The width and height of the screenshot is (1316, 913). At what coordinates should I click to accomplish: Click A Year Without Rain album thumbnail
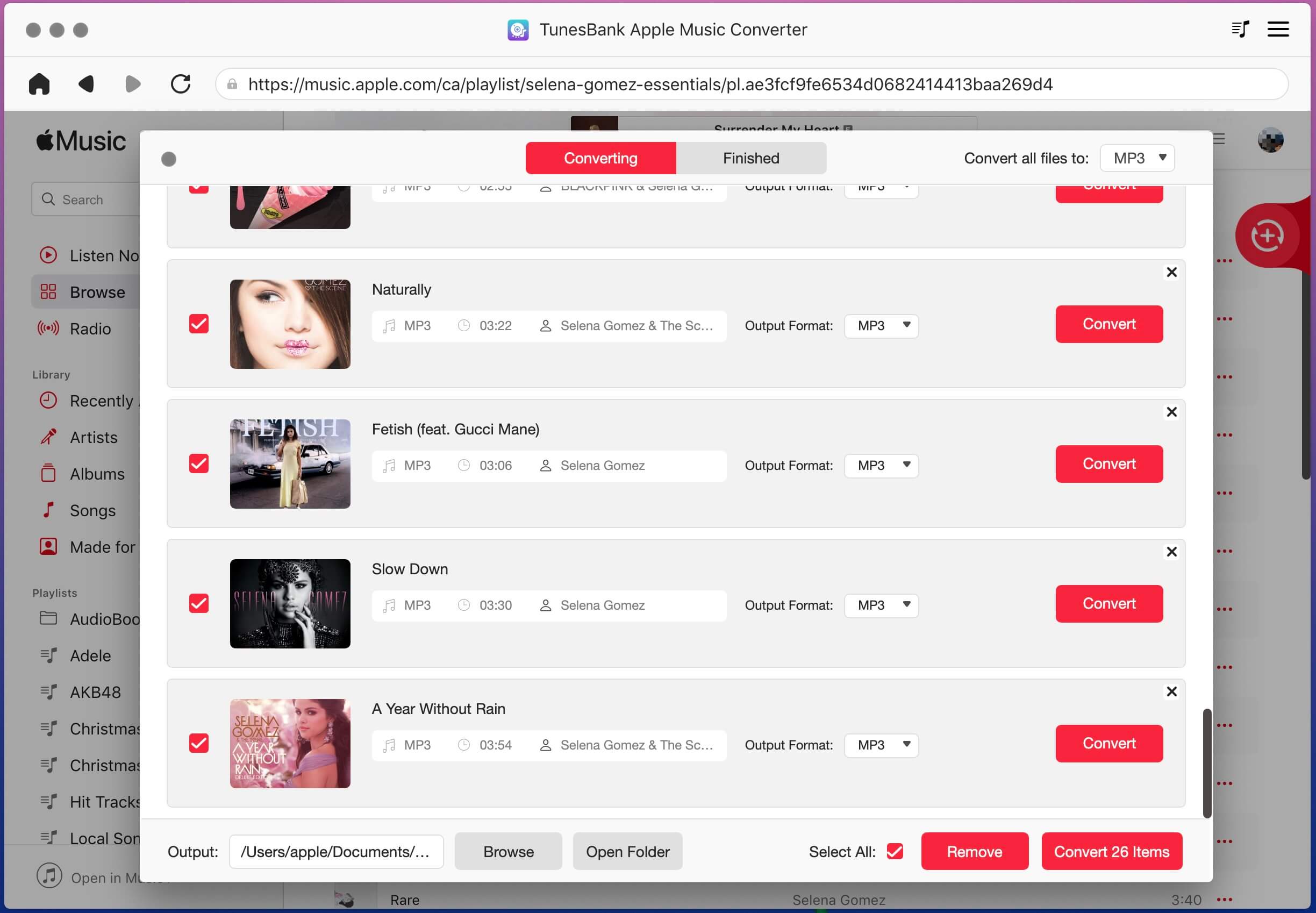pos(289,743)
